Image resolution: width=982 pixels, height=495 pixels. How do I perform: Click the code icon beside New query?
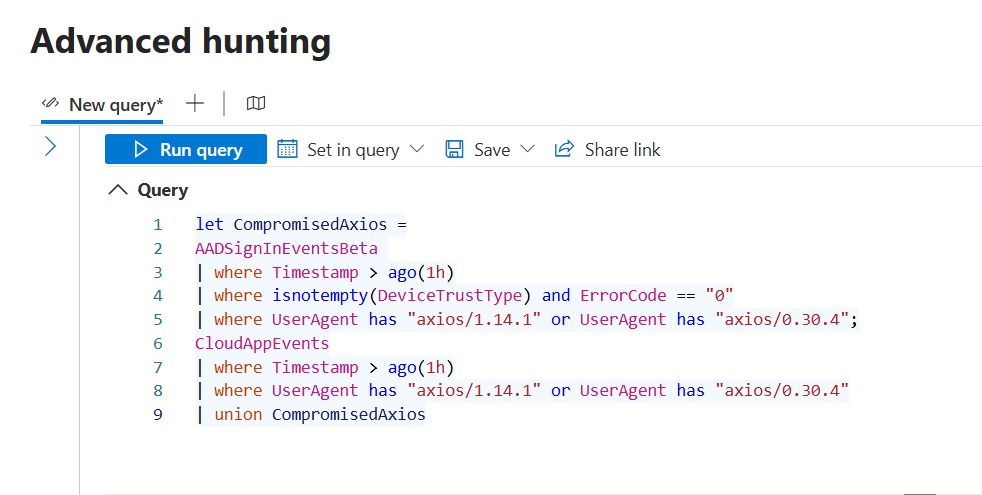coord(50,103)
